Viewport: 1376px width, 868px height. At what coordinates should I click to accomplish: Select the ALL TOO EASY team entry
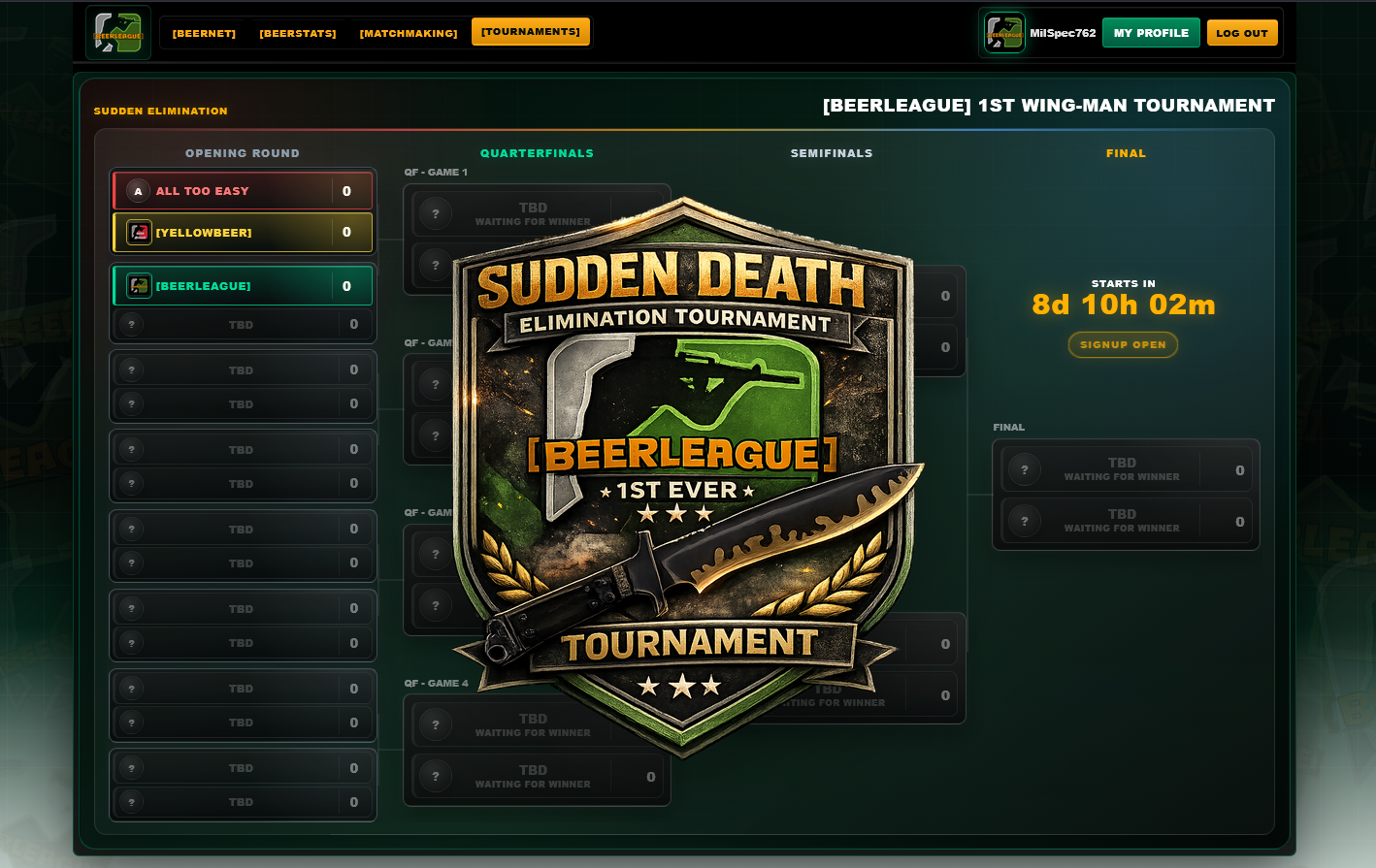(x=243, y=191)
